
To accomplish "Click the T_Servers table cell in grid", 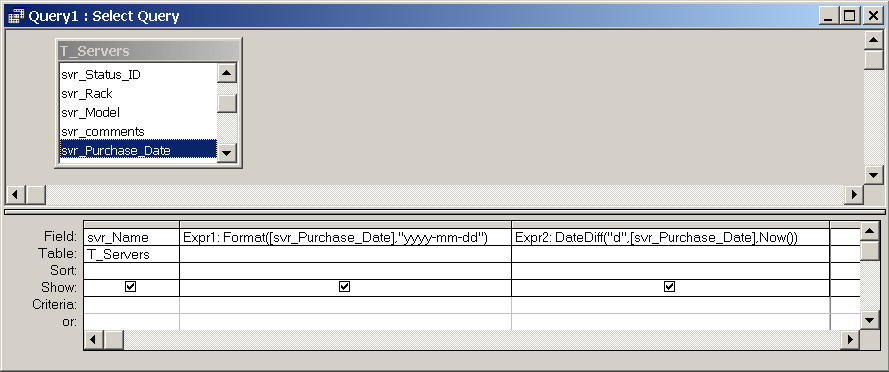I will [x=132, y=254].
